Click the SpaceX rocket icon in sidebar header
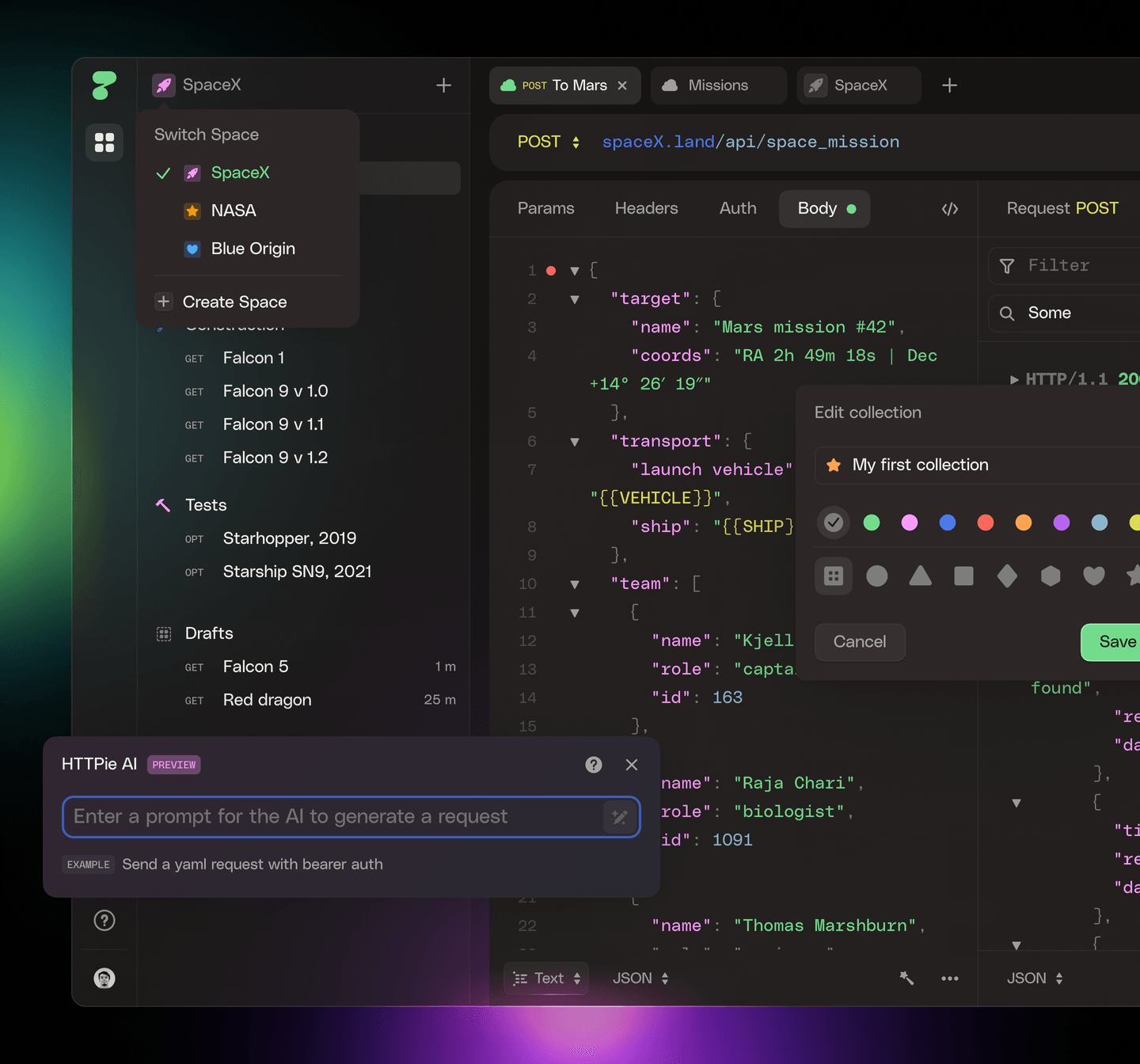 164,85
